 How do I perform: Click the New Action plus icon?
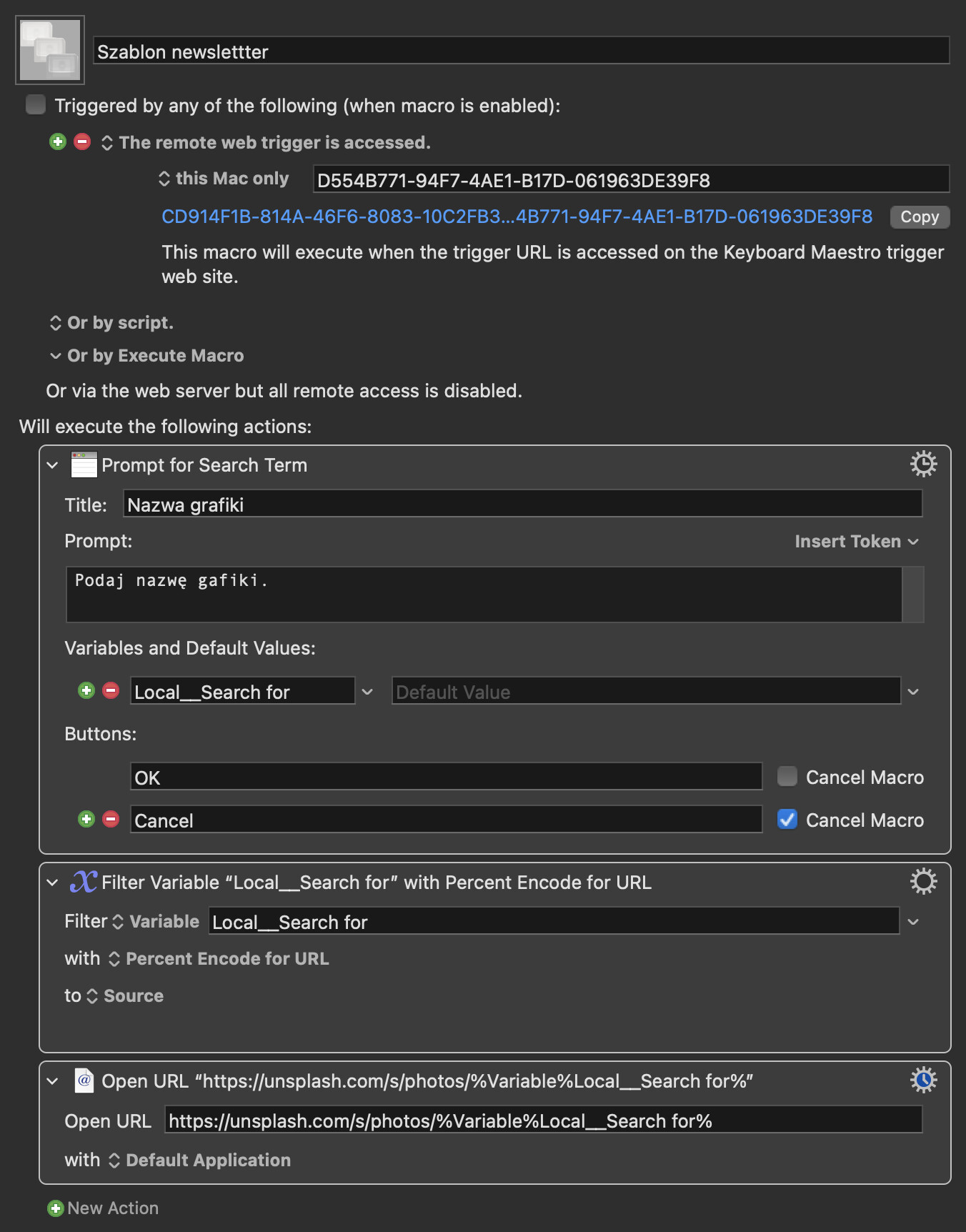click(55, 1208)
